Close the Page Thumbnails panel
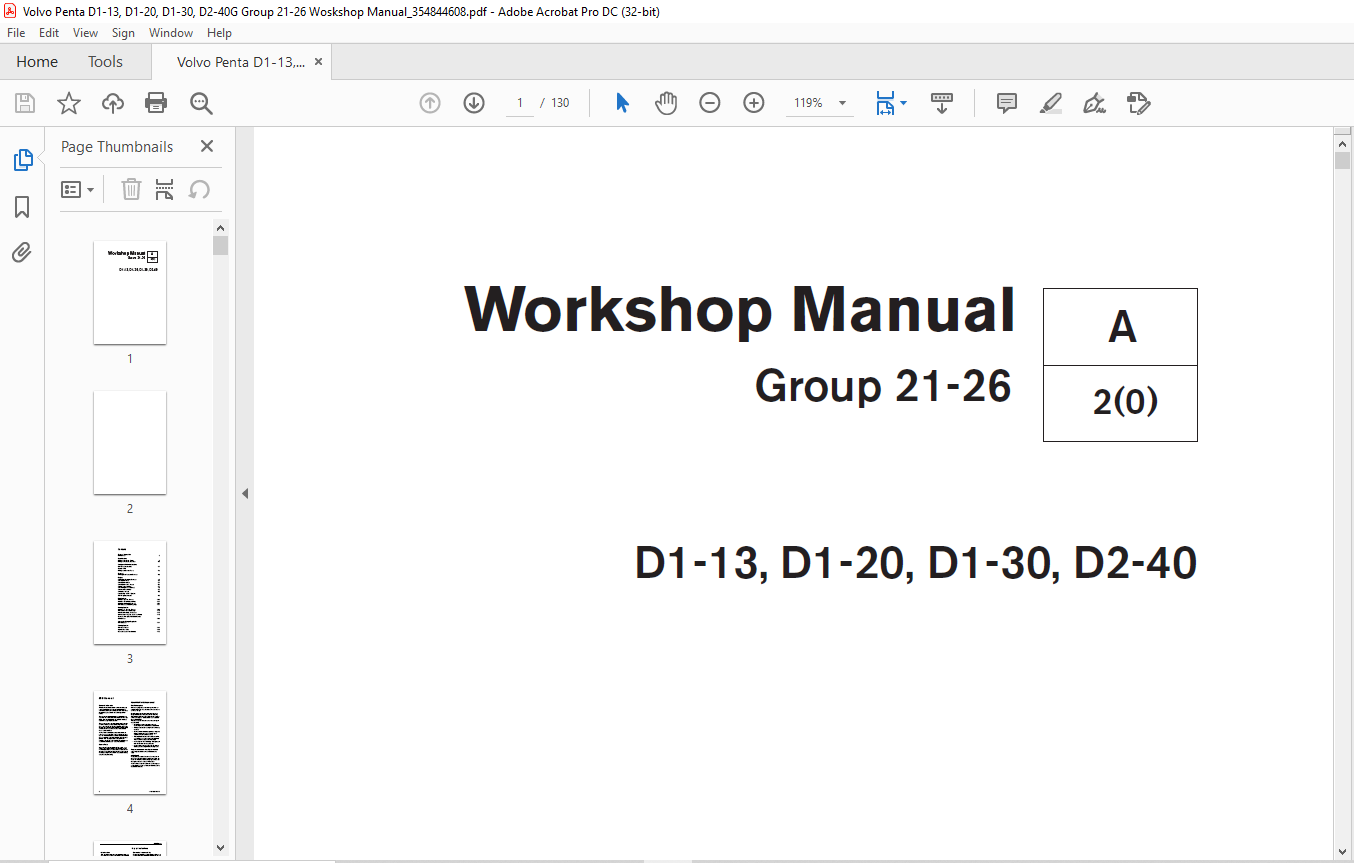1354x863 pixels. (x=207, y=146)
